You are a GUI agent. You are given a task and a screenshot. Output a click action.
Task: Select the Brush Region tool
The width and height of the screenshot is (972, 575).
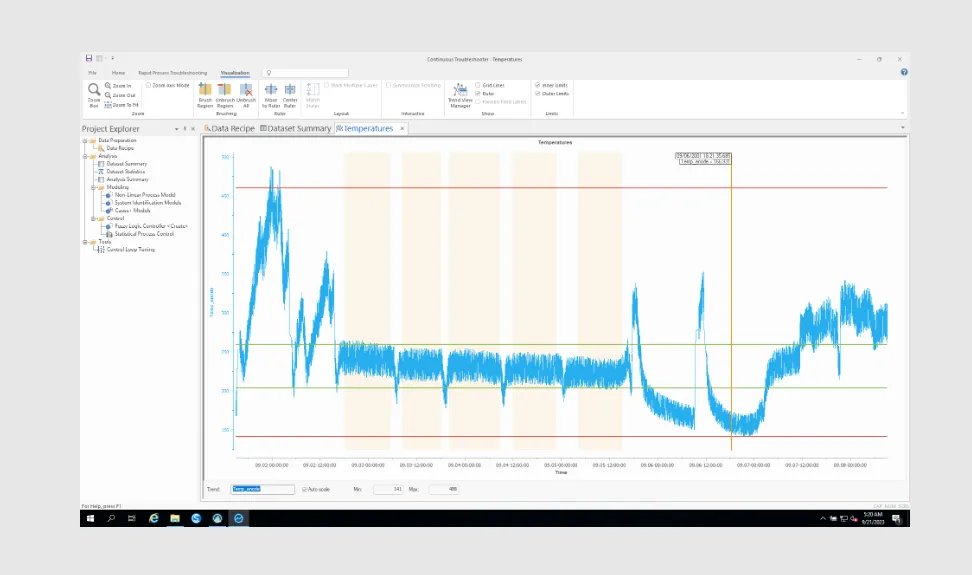pos(205,95)
